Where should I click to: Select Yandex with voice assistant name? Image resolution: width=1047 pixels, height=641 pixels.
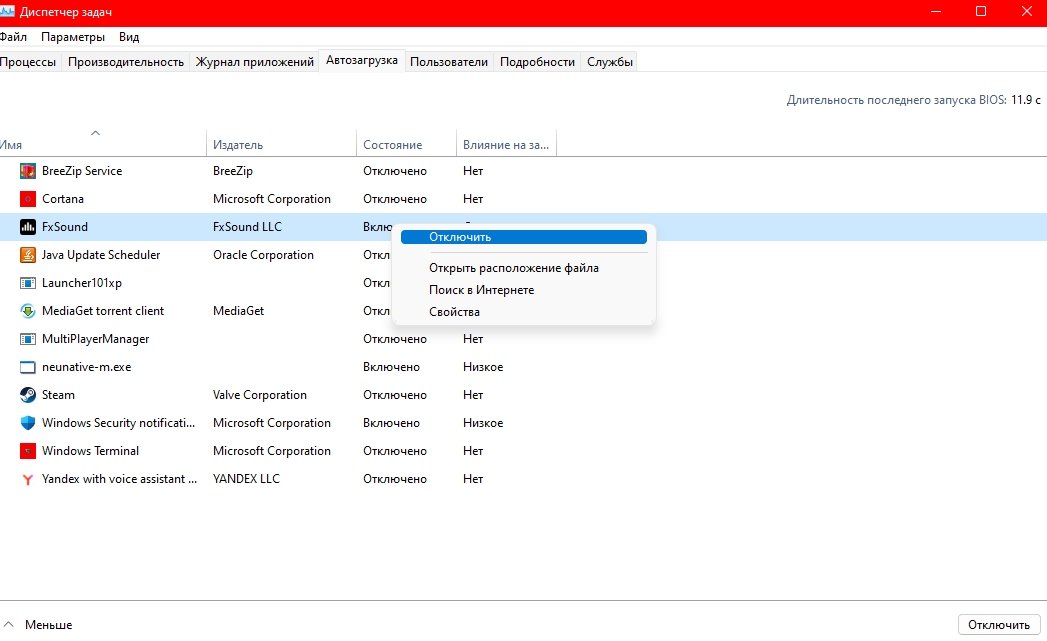(120, 479)
